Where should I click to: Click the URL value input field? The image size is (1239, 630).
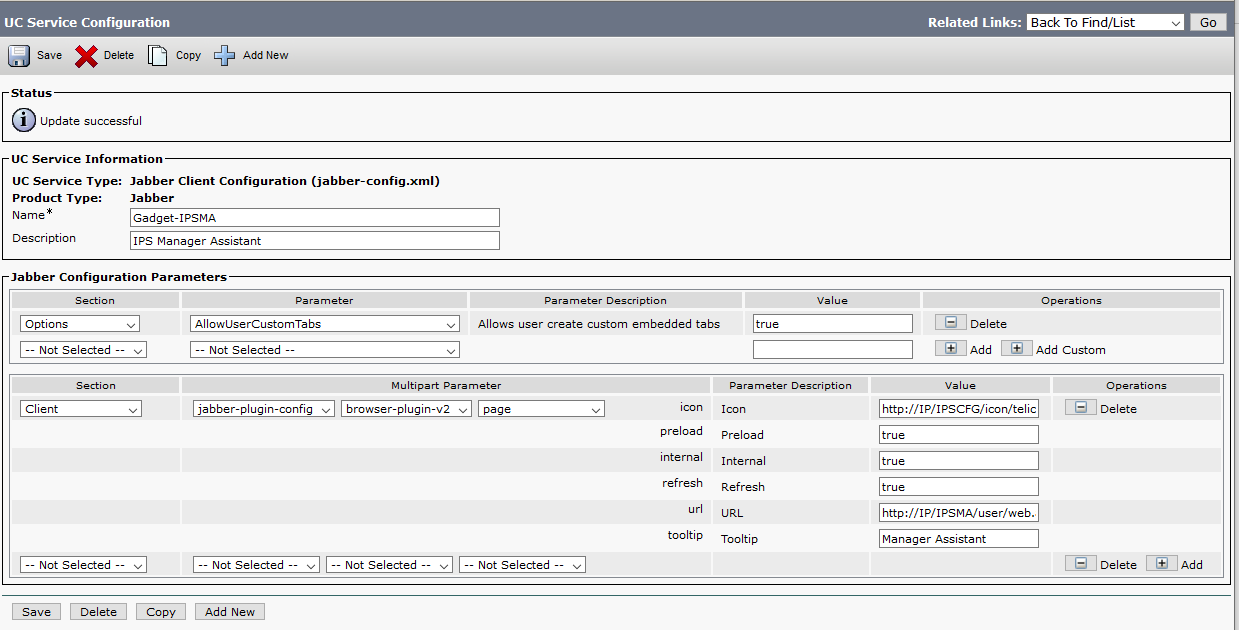pos(958,513)
